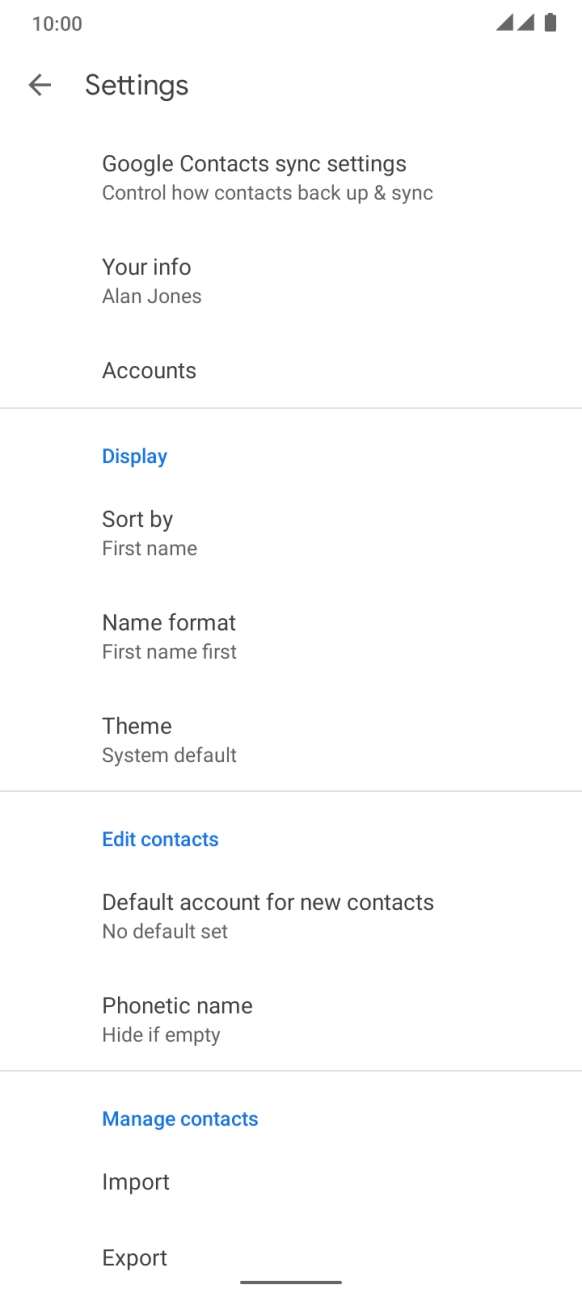Viewport: 582px width, 1293px height.
Task: Change the Name format option
Action: tap(291, 636)
